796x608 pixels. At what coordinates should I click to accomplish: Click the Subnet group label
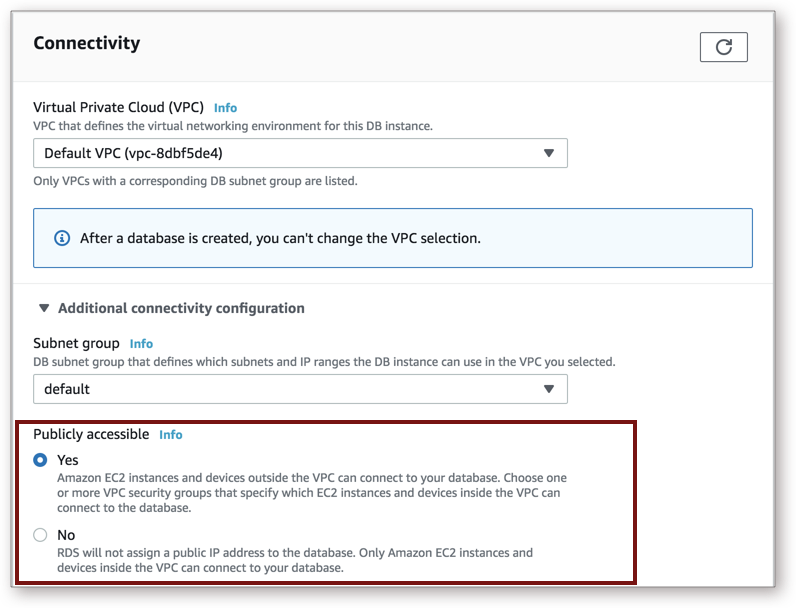pos(77,344)
